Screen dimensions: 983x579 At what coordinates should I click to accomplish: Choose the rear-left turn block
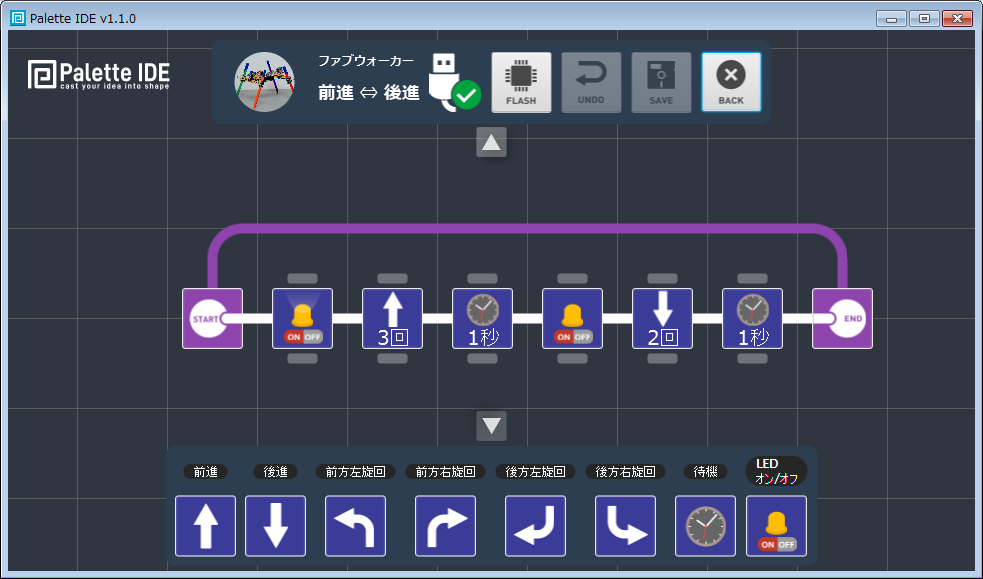535,526
